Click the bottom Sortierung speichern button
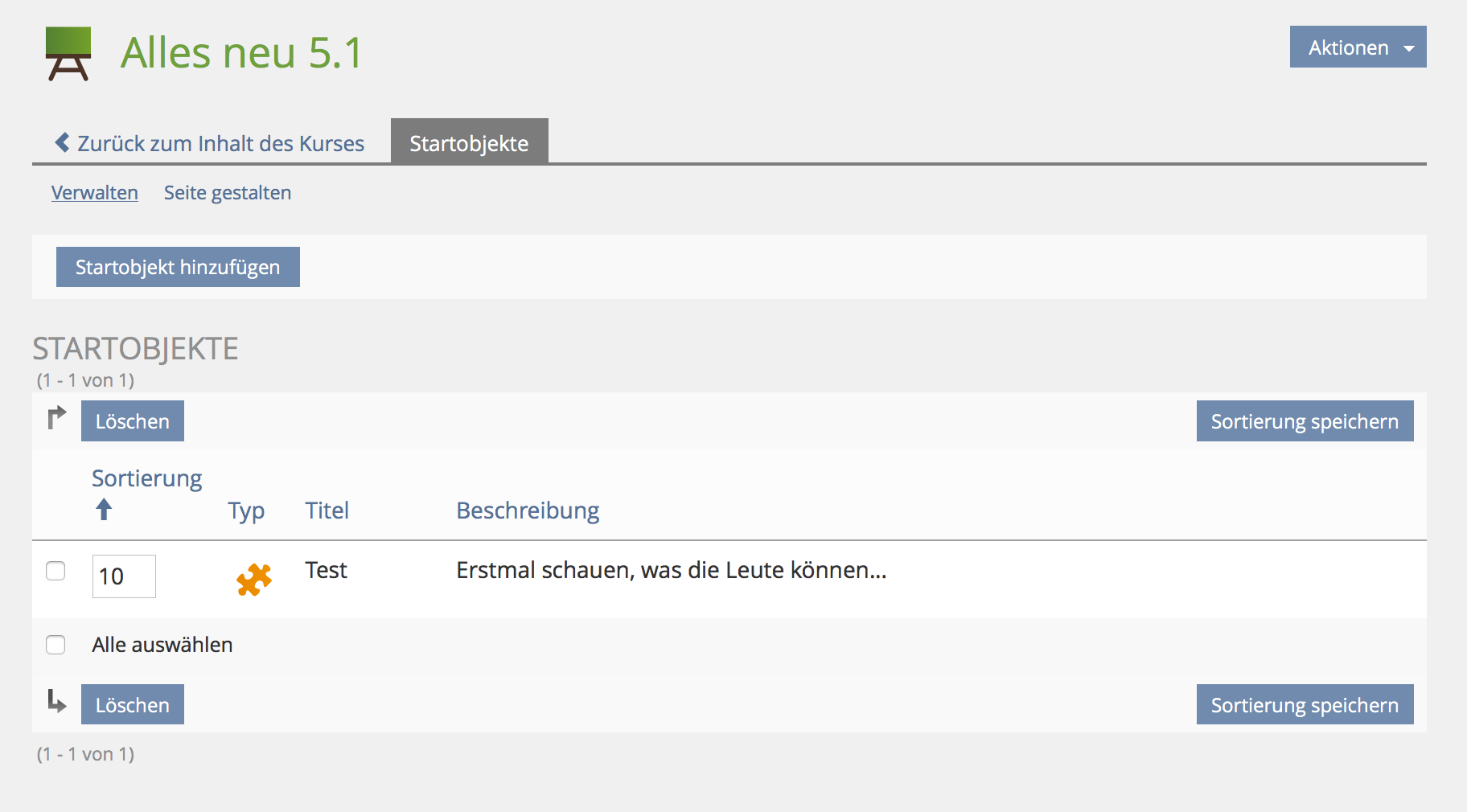1467x812 pixels. [1305, 705]
